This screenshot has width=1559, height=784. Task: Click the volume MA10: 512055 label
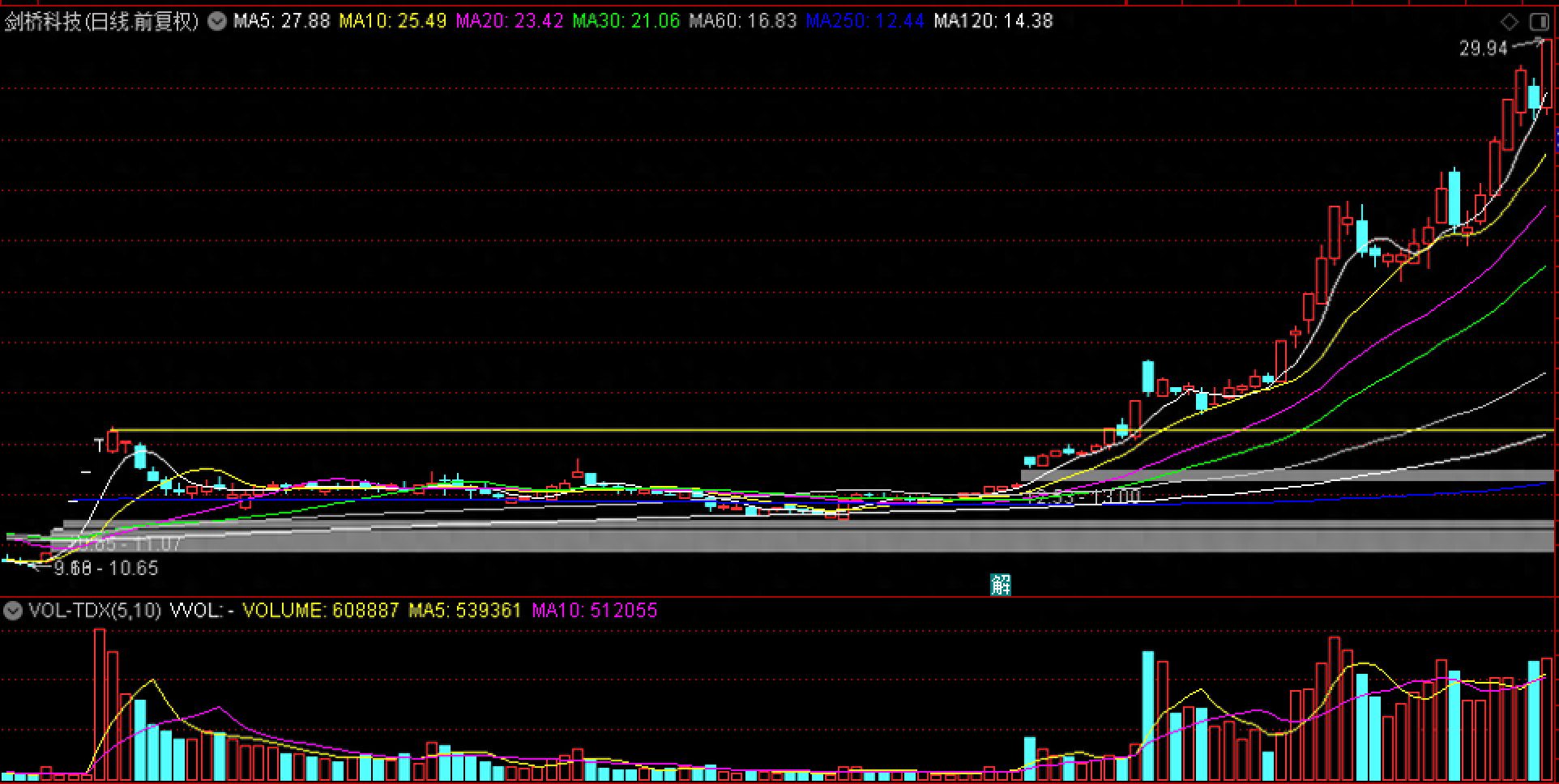595,610
